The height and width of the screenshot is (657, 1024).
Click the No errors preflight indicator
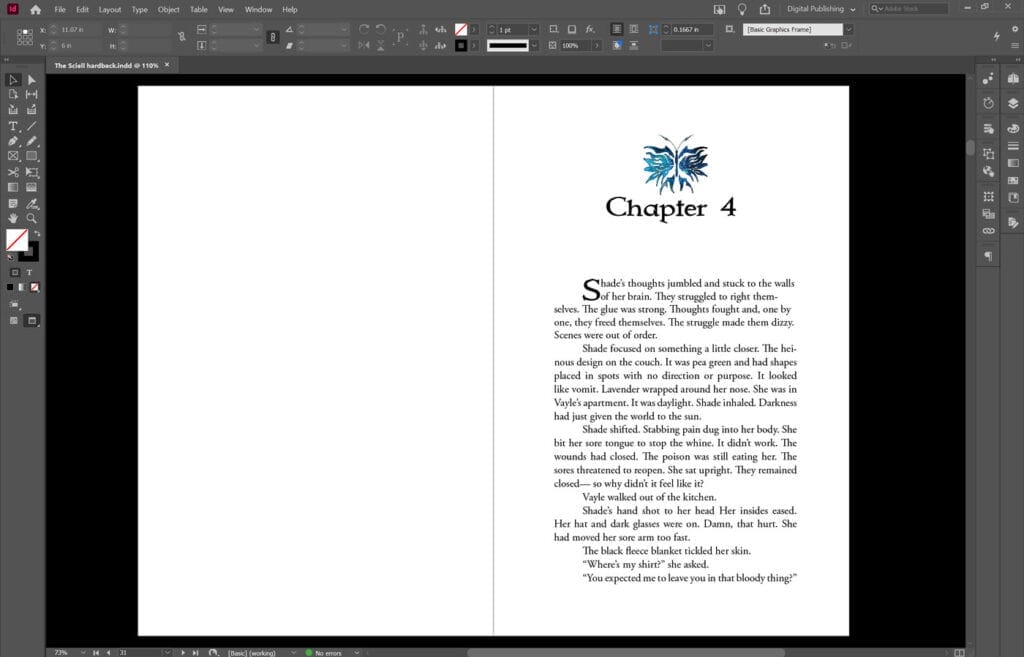point(327,651)
